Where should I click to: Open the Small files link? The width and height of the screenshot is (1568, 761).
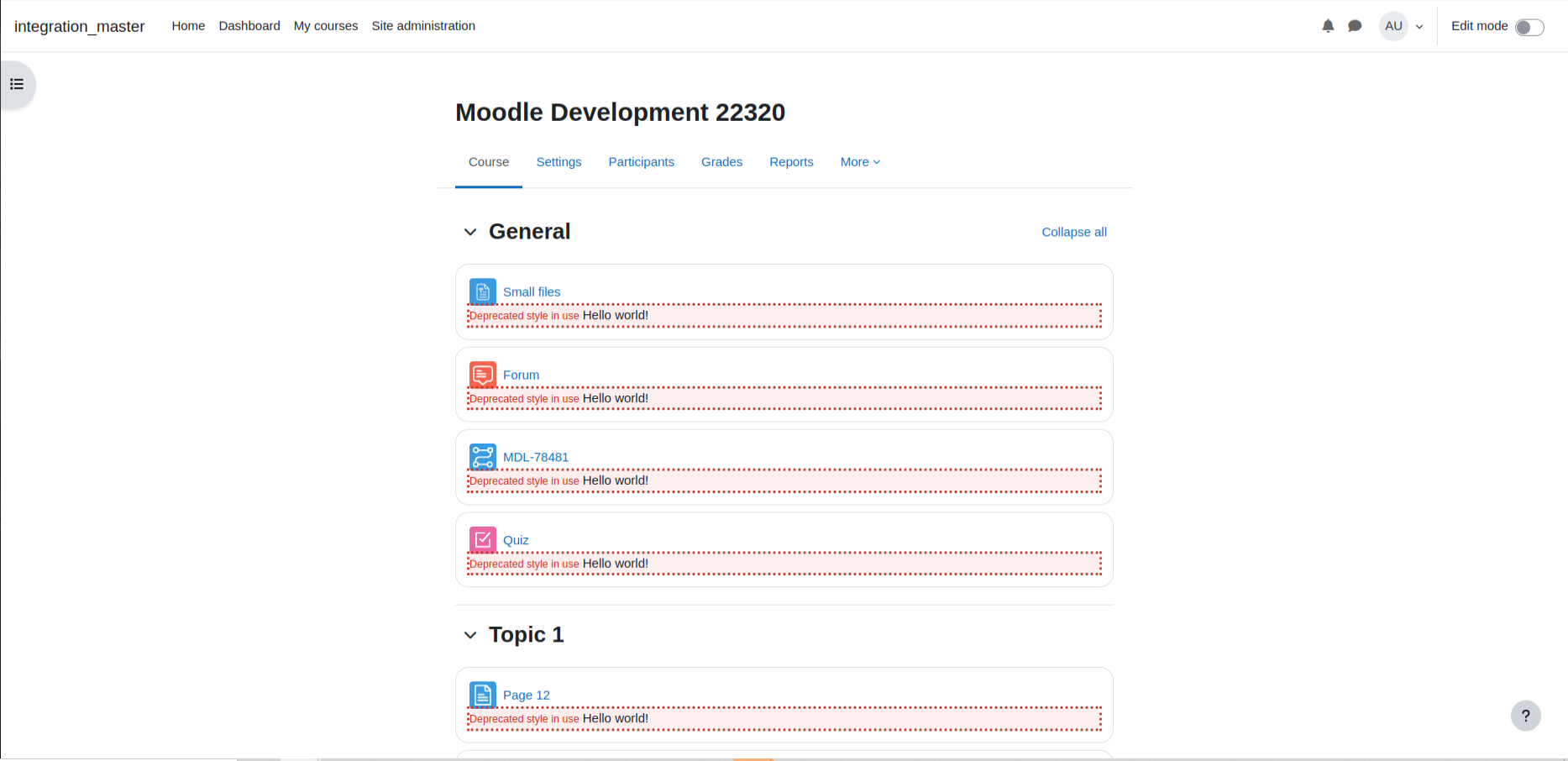tap(532, 292)
